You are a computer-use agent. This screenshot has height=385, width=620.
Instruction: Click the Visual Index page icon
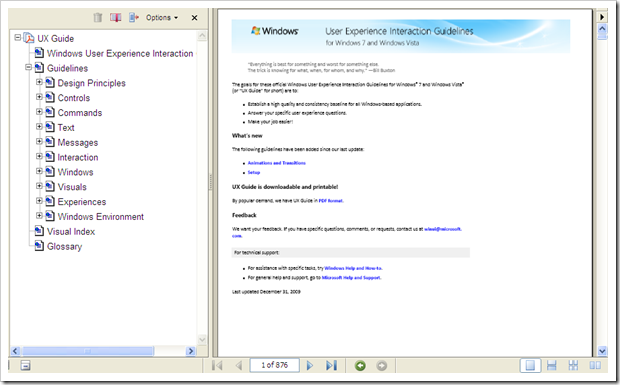39,230
